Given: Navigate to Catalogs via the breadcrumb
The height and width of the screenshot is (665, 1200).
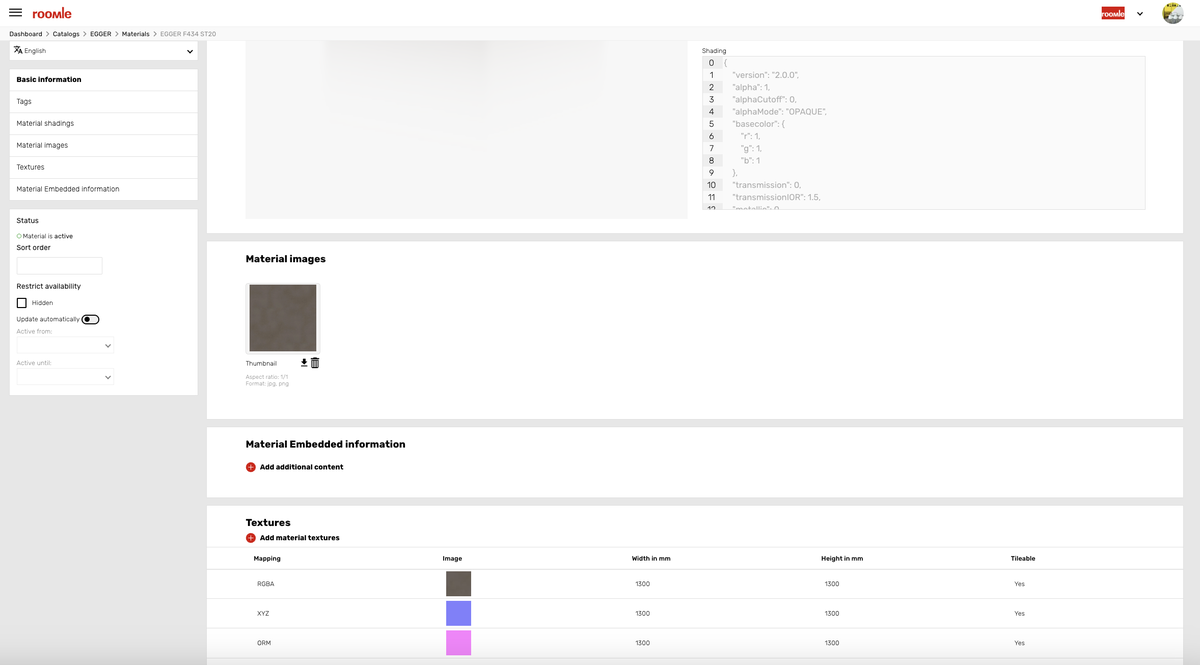Looking at the screenshot, I should tap(66, 33).
